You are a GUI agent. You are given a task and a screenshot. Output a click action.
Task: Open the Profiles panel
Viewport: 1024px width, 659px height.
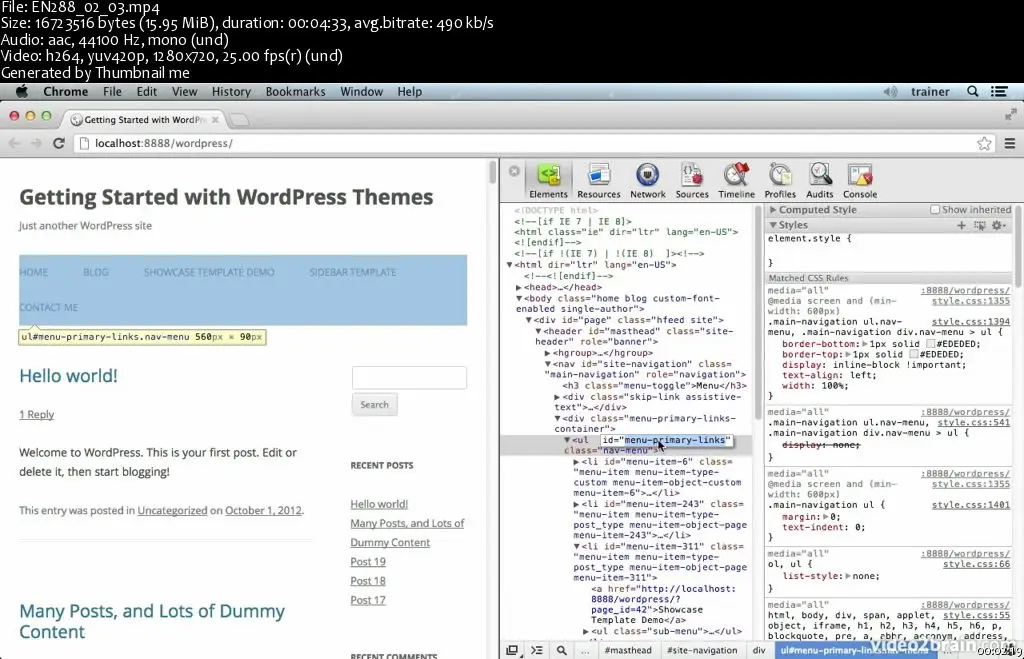click(x=780, y=180)
